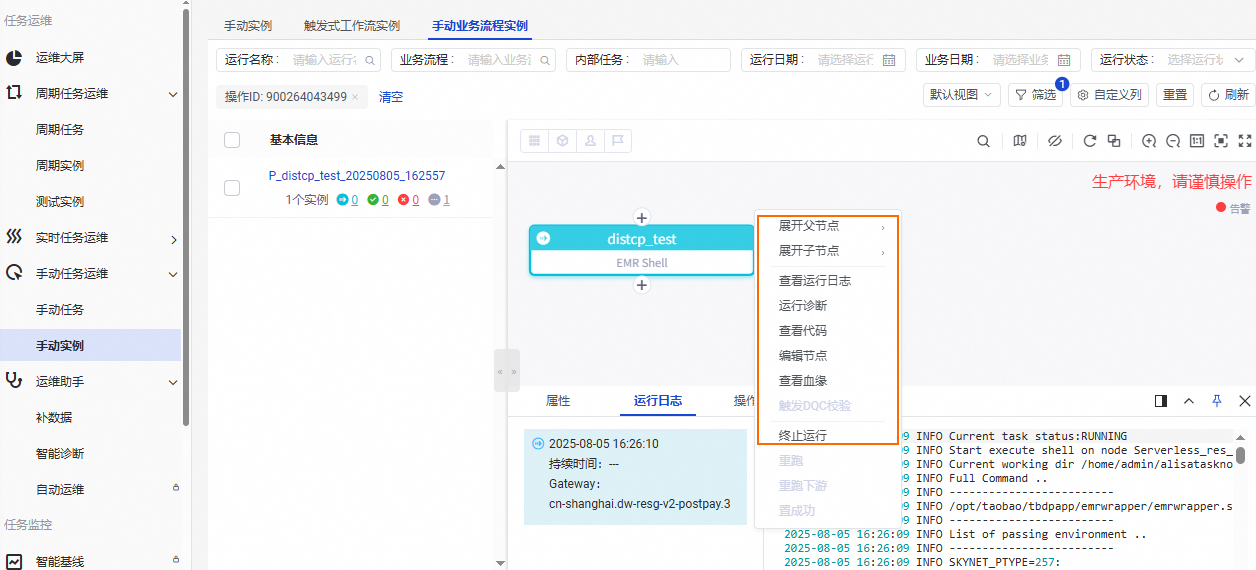Tick the checkbox for P_distcp_test_20250805_162557 row
Viewport: 1256px width, 570px height.
pyautogui.click(x=232, y=188)
